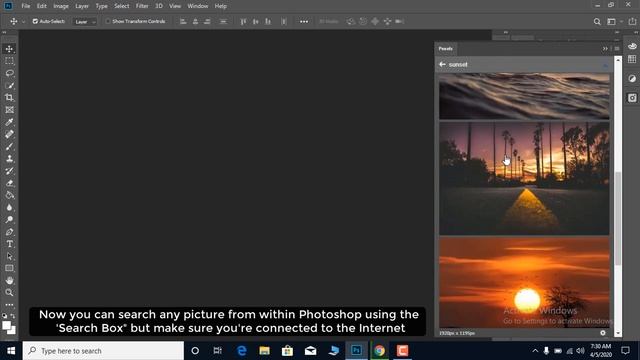Screen dimensions: 640x360
Task: Click the 'Type here to search' taskbar box
Action: 103,351
